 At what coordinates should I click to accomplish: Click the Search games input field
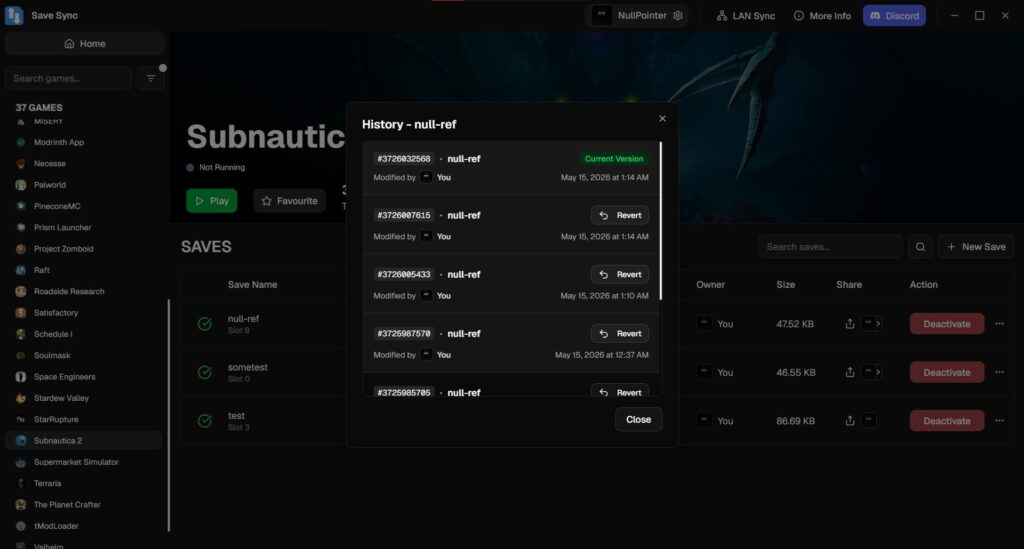click(x=68, y=78)
